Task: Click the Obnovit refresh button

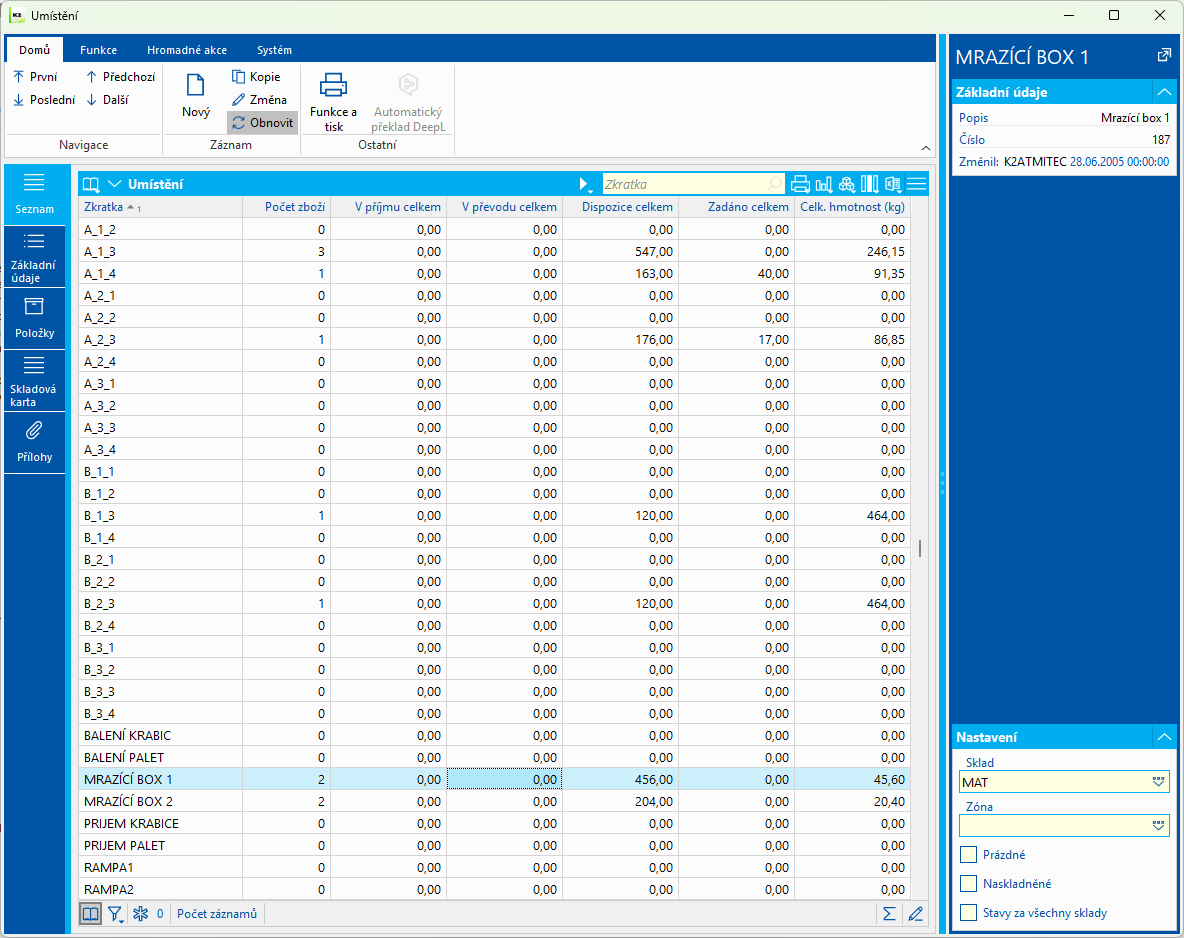Action: tap(263, 123)
